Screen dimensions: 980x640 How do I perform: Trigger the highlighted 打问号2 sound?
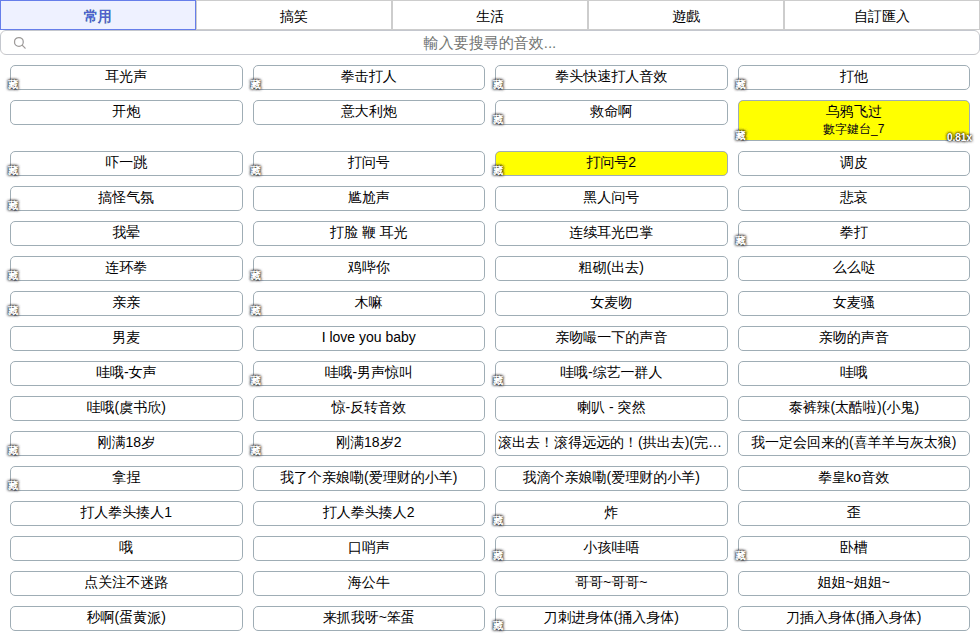click(611, 164)
